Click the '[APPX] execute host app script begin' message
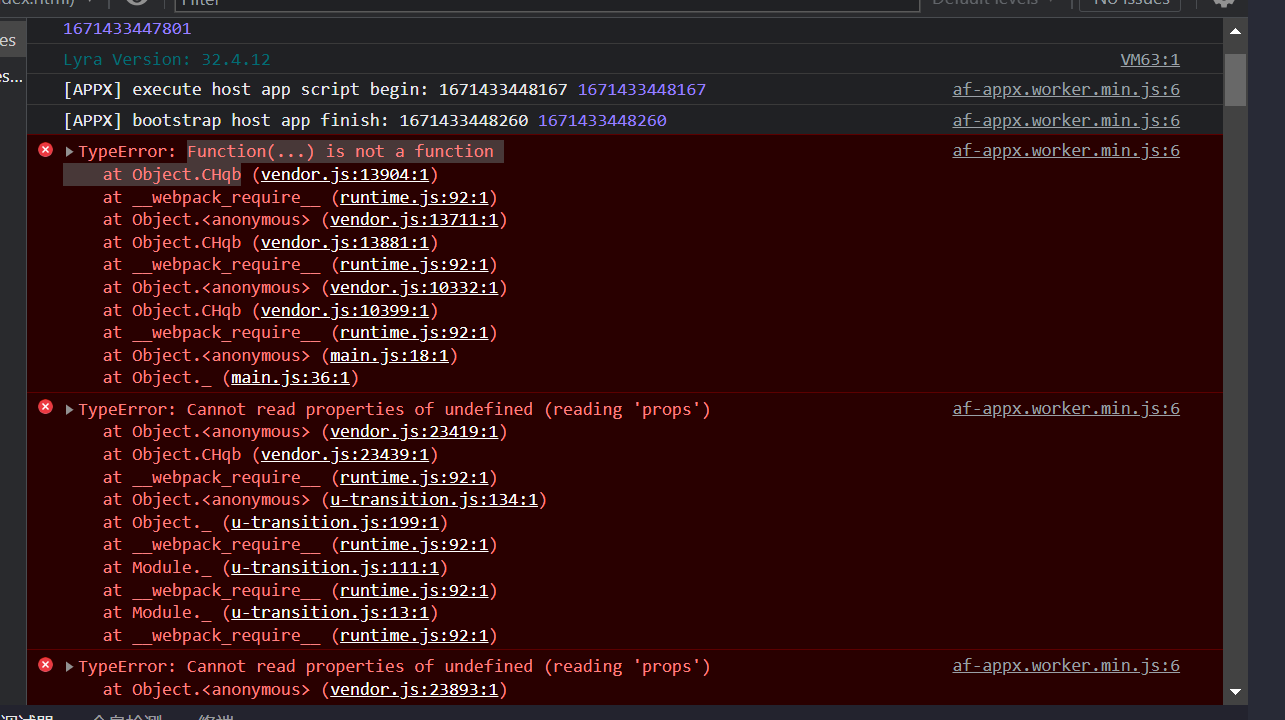The width and height of the screenshot is (1285, 720). coord(315,90)
